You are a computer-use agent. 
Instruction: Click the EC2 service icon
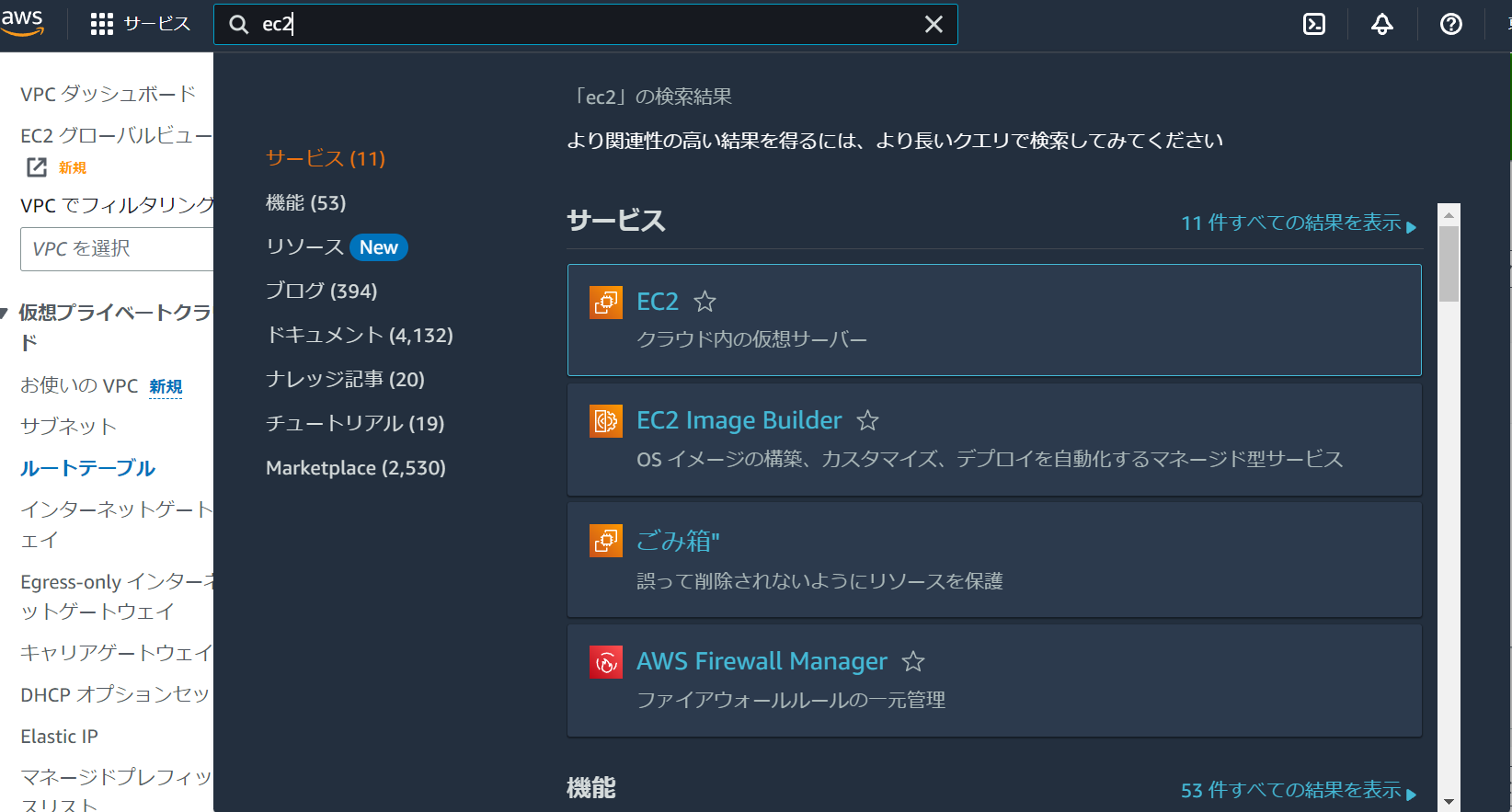tap(605, 303)
